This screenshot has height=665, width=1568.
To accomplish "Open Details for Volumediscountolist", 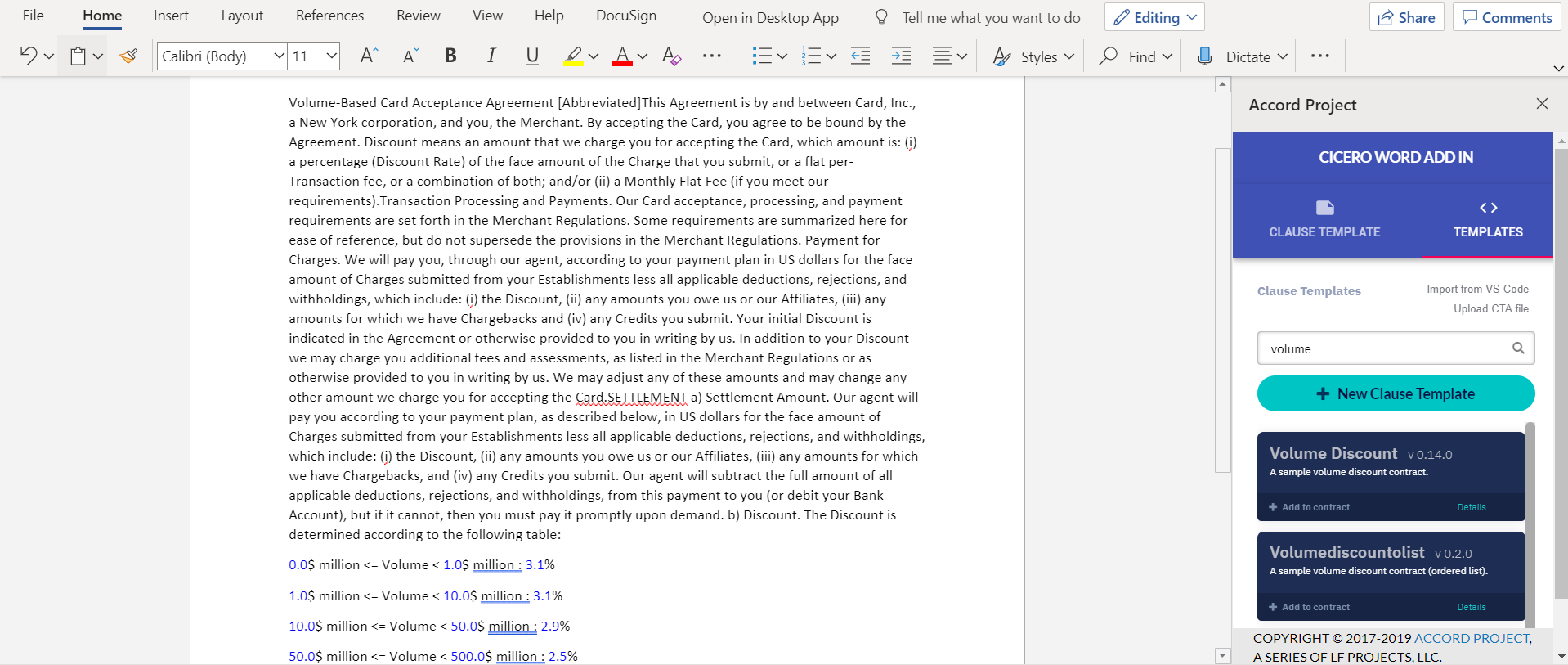I will coord(1471,607).
